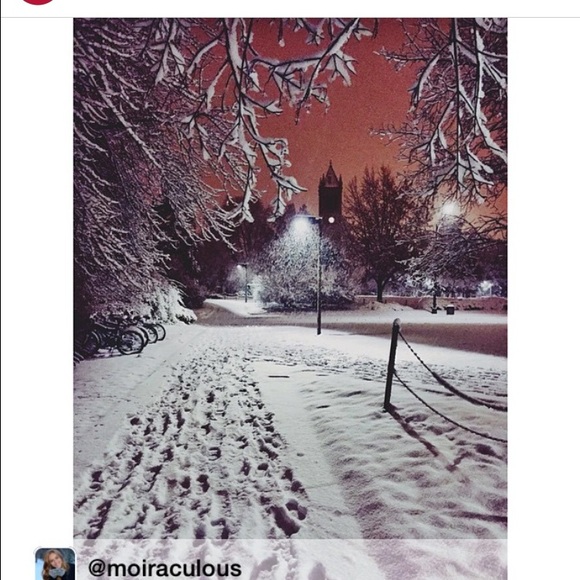
Task: Click the small distant lamp on left path
Action: tap(244, 282)
